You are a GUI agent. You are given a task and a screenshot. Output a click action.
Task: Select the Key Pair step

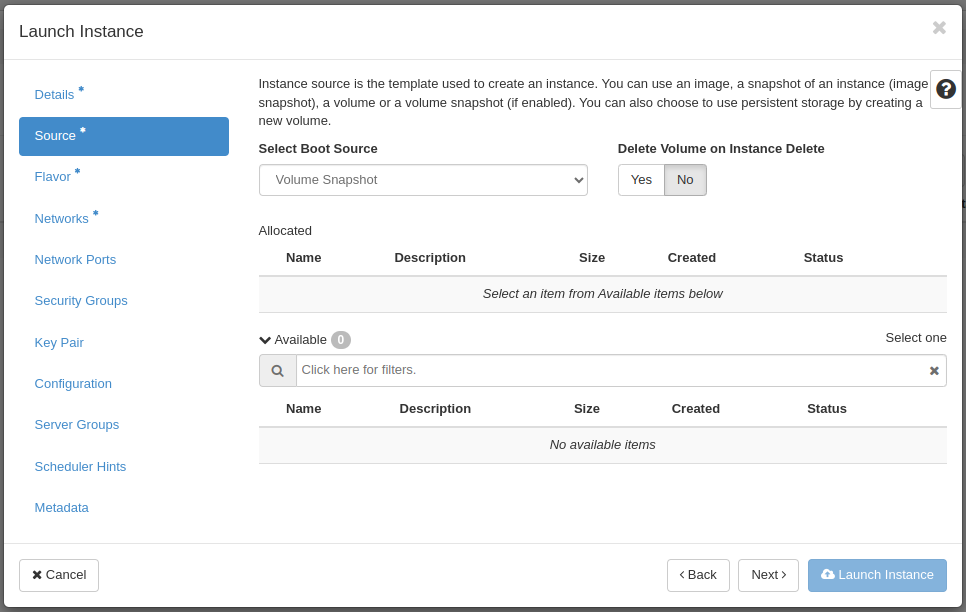click(x=59, y=343)
